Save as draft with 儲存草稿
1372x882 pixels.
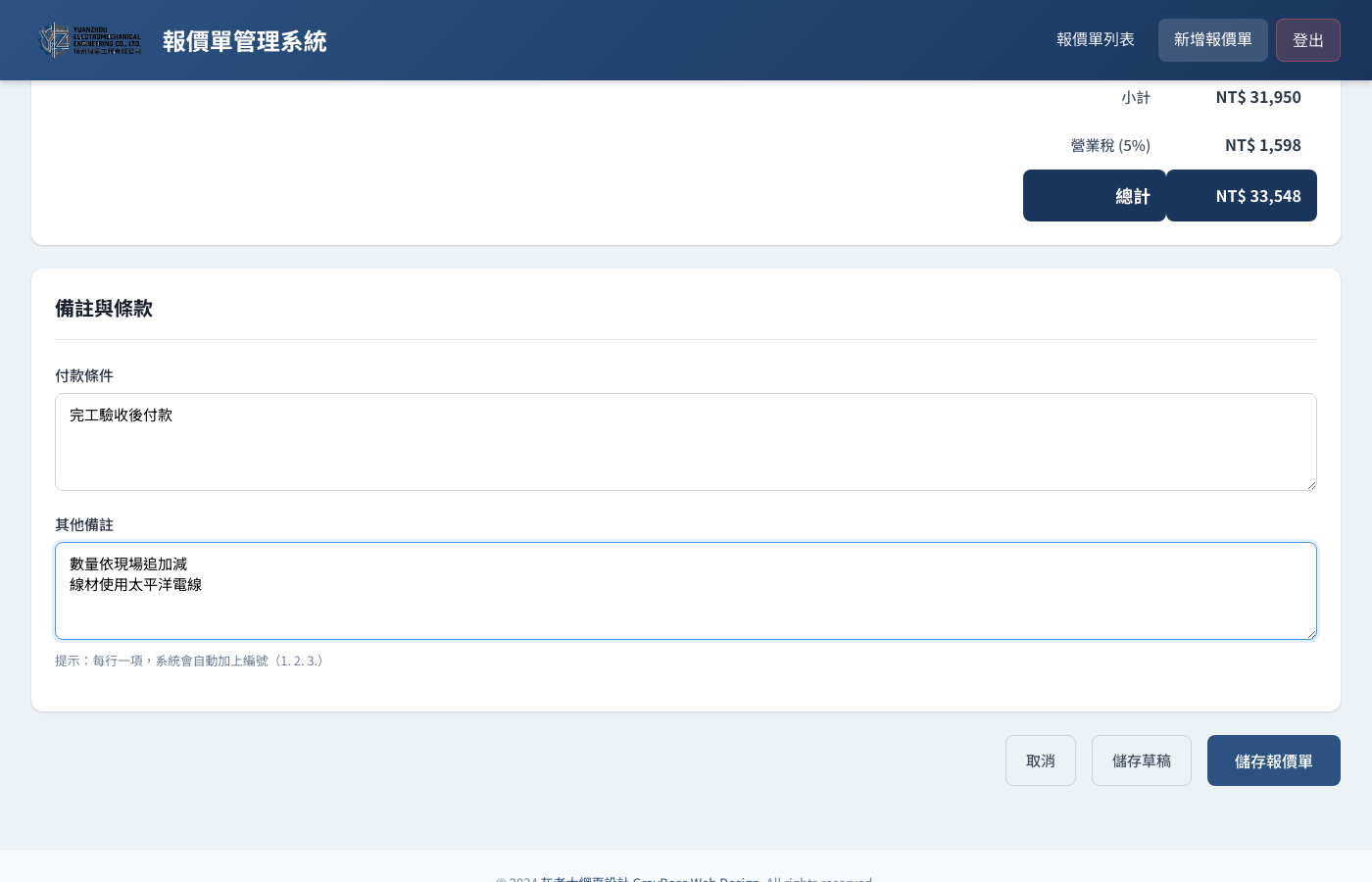pyautogui.click(x=1141, y=760)
